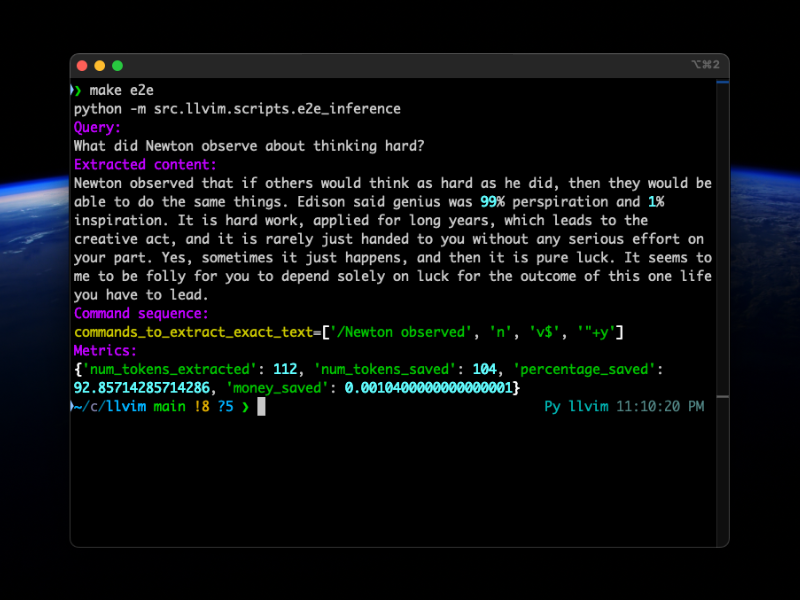Click the 'main' git branch name in prompt
This screenshot has width=800, height=600.
click(168, 407)
